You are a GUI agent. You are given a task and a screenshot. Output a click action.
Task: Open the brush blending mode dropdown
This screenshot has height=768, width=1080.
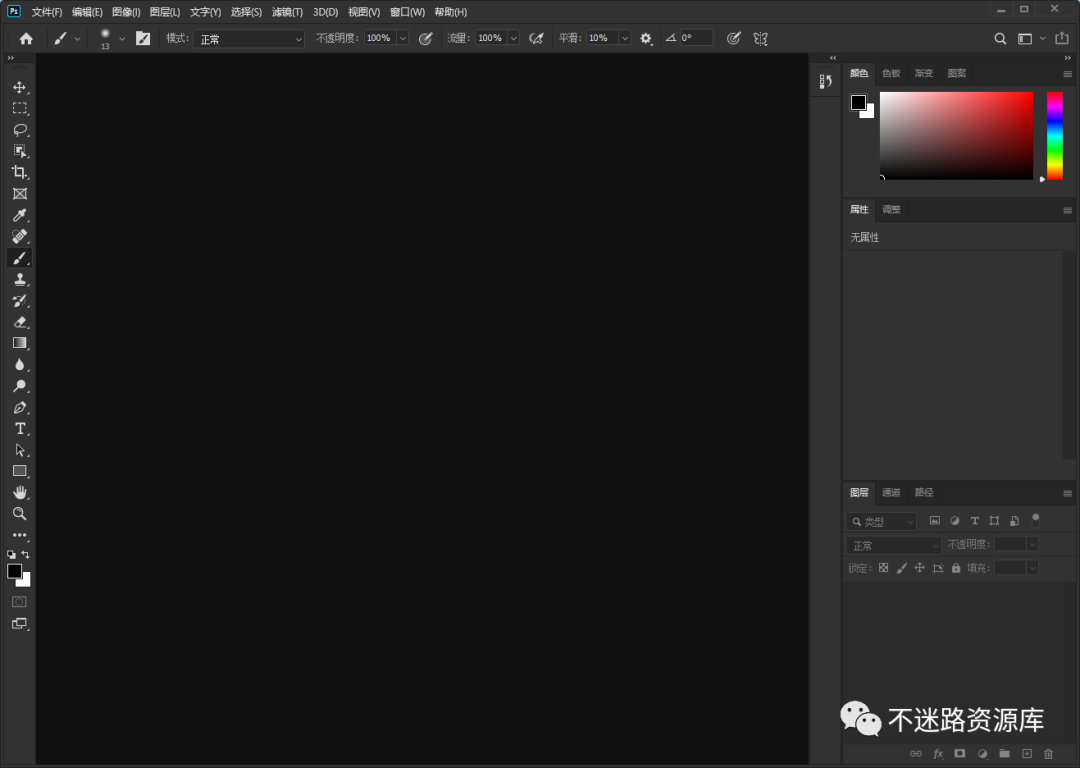click(x=249, y=39)
